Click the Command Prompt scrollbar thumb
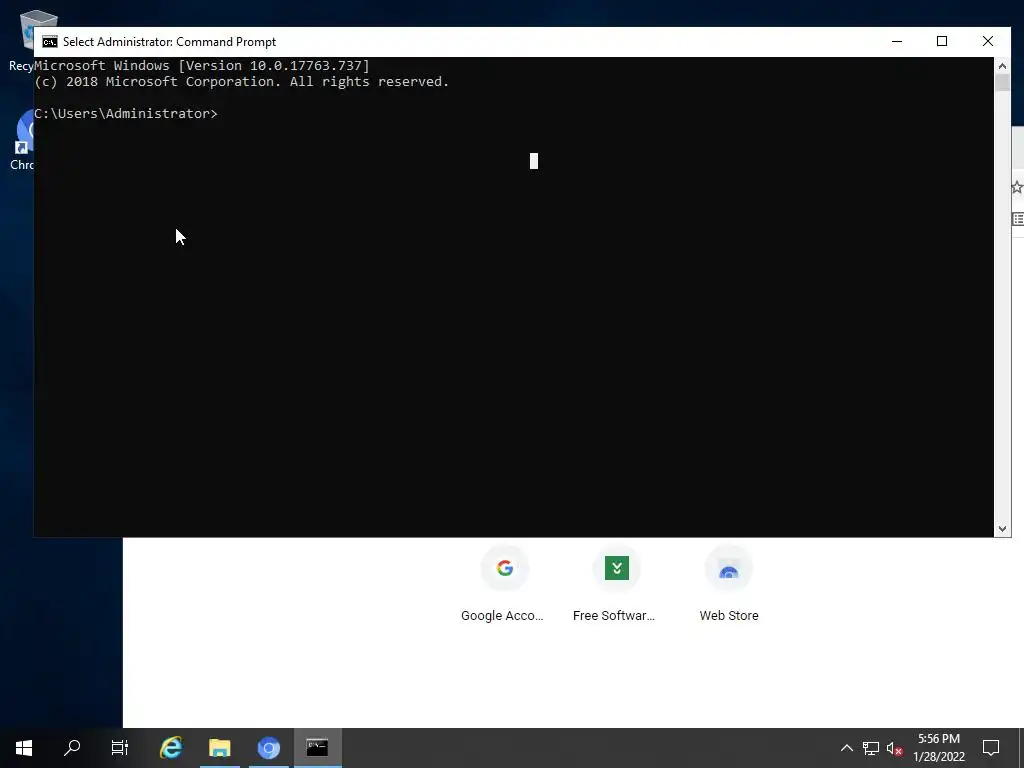This screenshot has height=768, width=1024. pyautogui.click(x=1002, y=83)
